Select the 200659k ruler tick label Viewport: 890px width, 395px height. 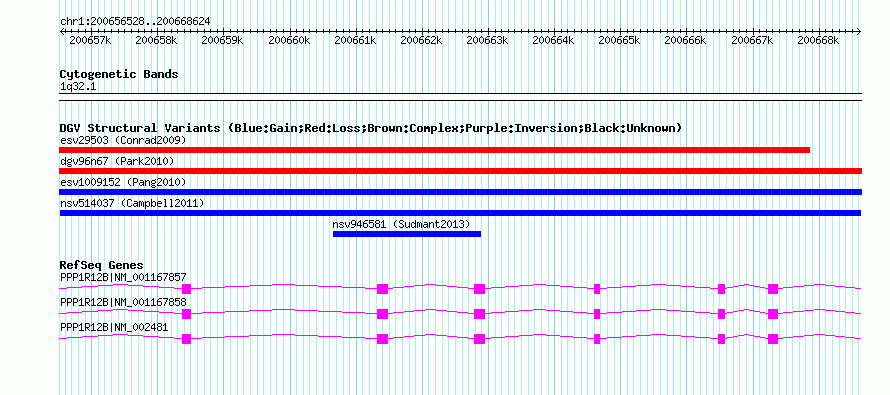tap(222, 40)
